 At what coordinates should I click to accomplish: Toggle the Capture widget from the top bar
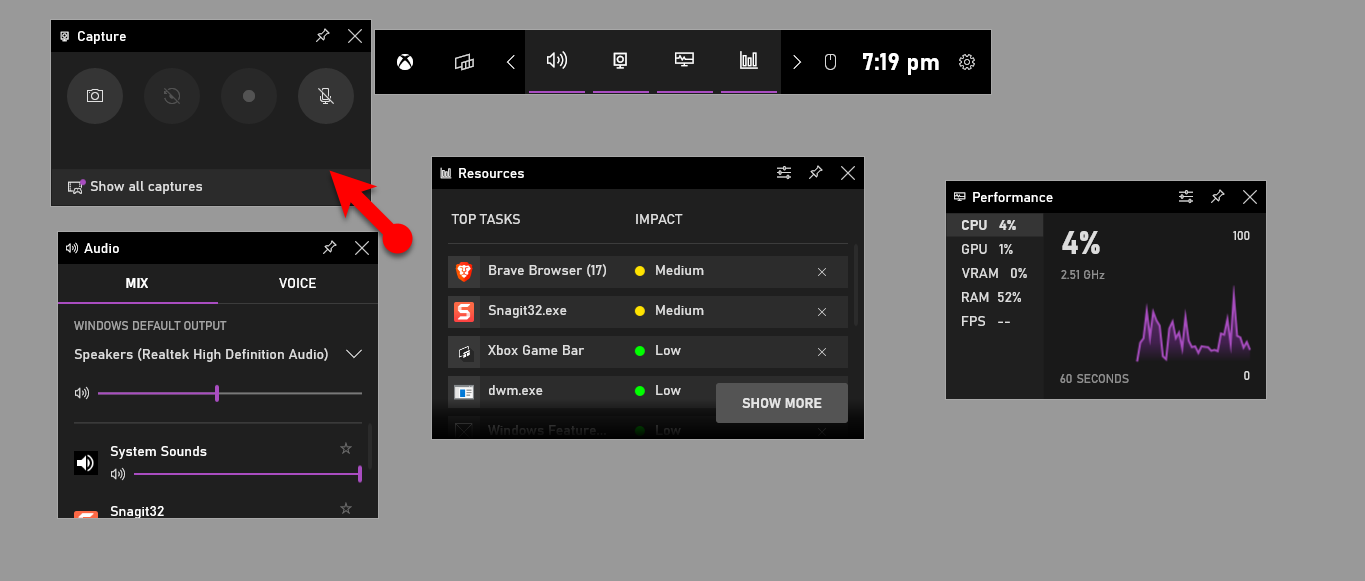(621, 61)
